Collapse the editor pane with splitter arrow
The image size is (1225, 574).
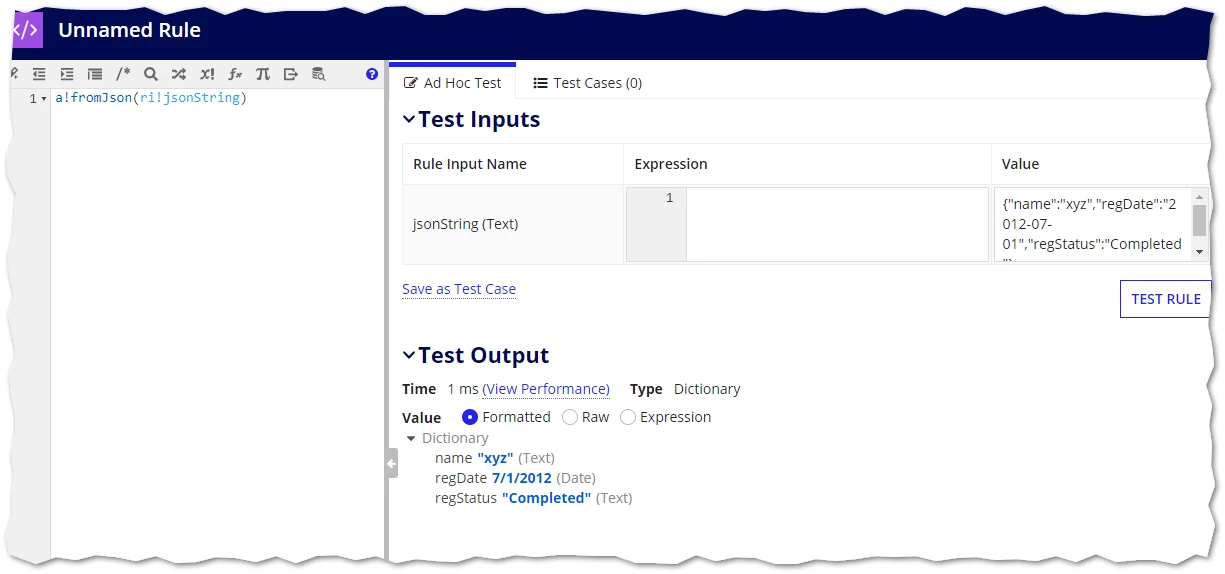click(x=391, y=463)
